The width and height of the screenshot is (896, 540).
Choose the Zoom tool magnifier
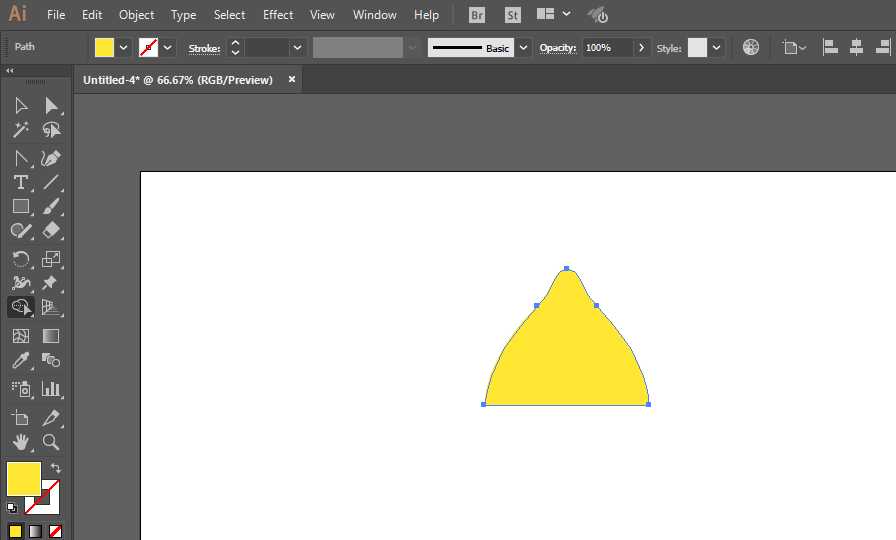[x=51, y=442]
